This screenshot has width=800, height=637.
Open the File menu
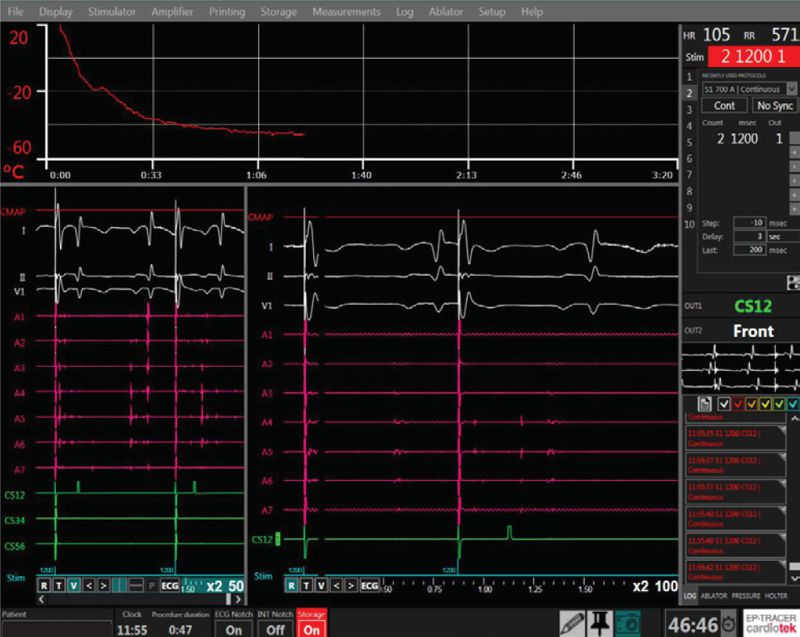tap(15, 11)
